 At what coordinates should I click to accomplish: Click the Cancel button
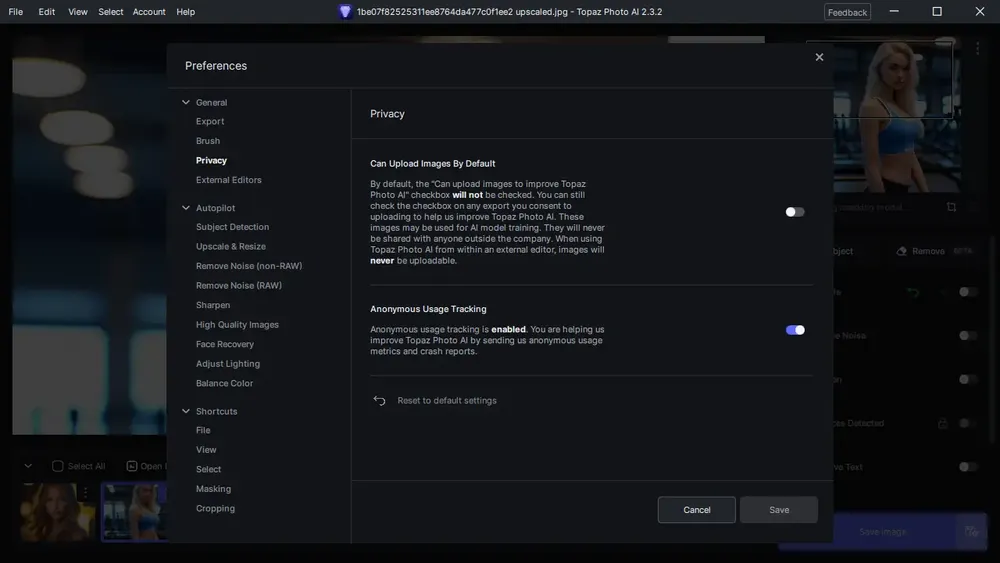click(696, 509)
